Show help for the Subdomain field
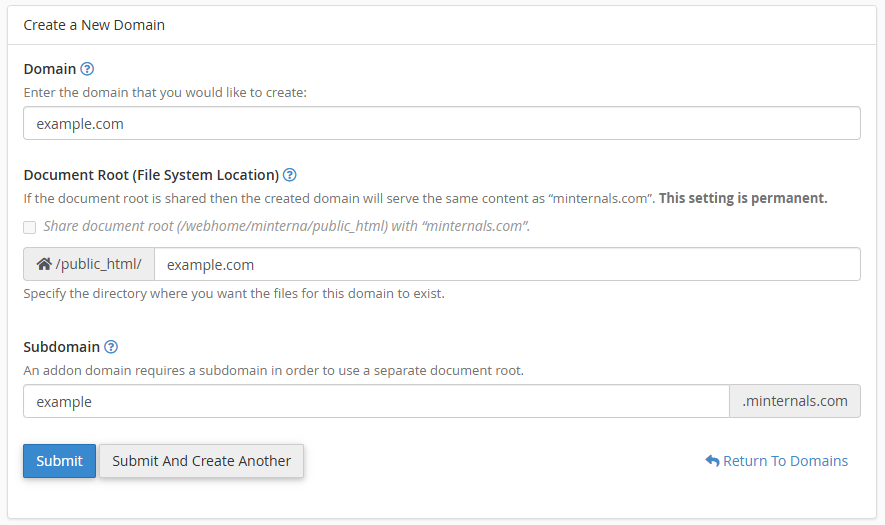Screen dimensions: 885x525 point(111,347)
